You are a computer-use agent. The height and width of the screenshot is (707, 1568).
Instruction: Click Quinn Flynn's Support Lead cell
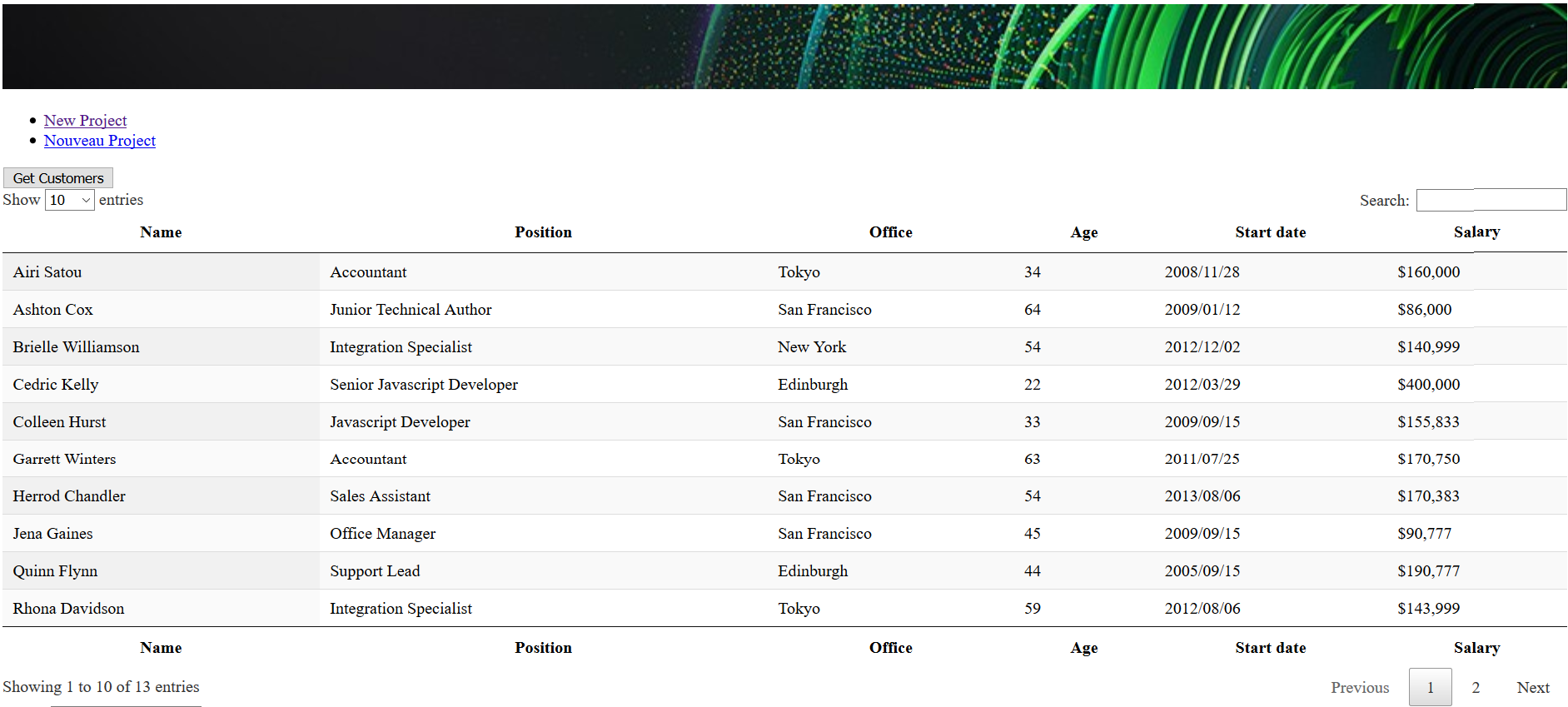tap(375, 571)
